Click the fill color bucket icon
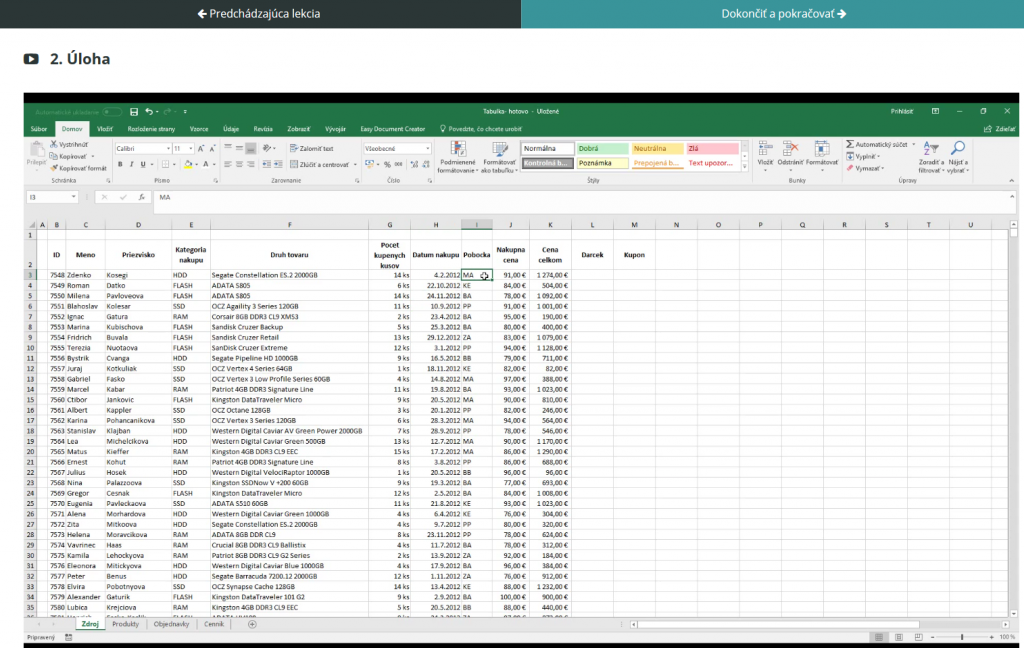1024x648 pixels. (x=188, y=165)
